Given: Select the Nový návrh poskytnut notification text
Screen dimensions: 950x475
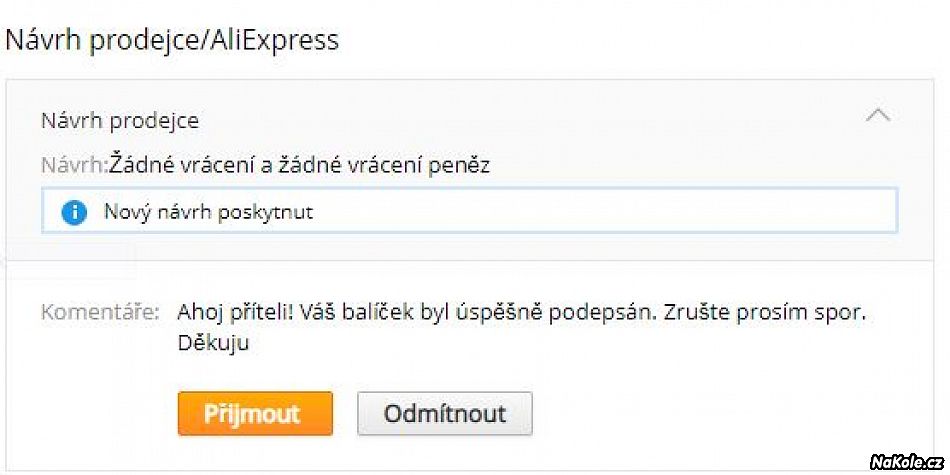Looking at the screenshot, I should coord(208,212).
